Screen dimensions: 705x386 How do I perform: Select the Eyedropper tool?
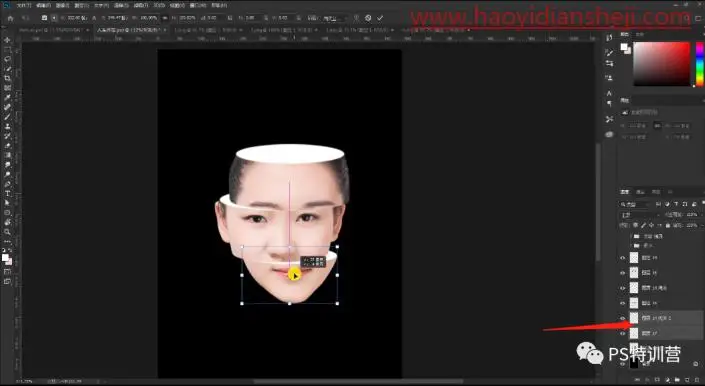pos(7,98)
